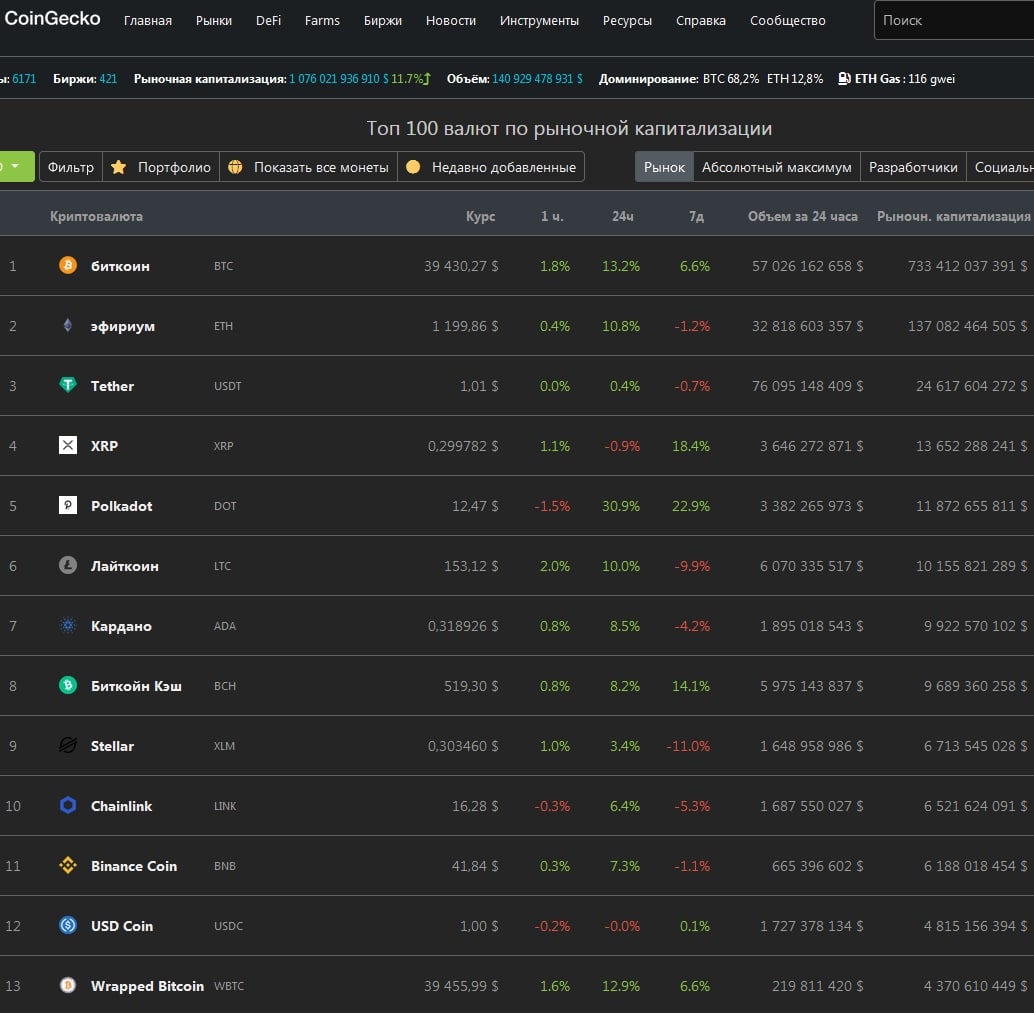Image resolution: width=1034 pixels, height=1013 pixels.
Task: Click the Bitcoin Cash logo icon
Action: pyautogui.click(x=68, y=685)
